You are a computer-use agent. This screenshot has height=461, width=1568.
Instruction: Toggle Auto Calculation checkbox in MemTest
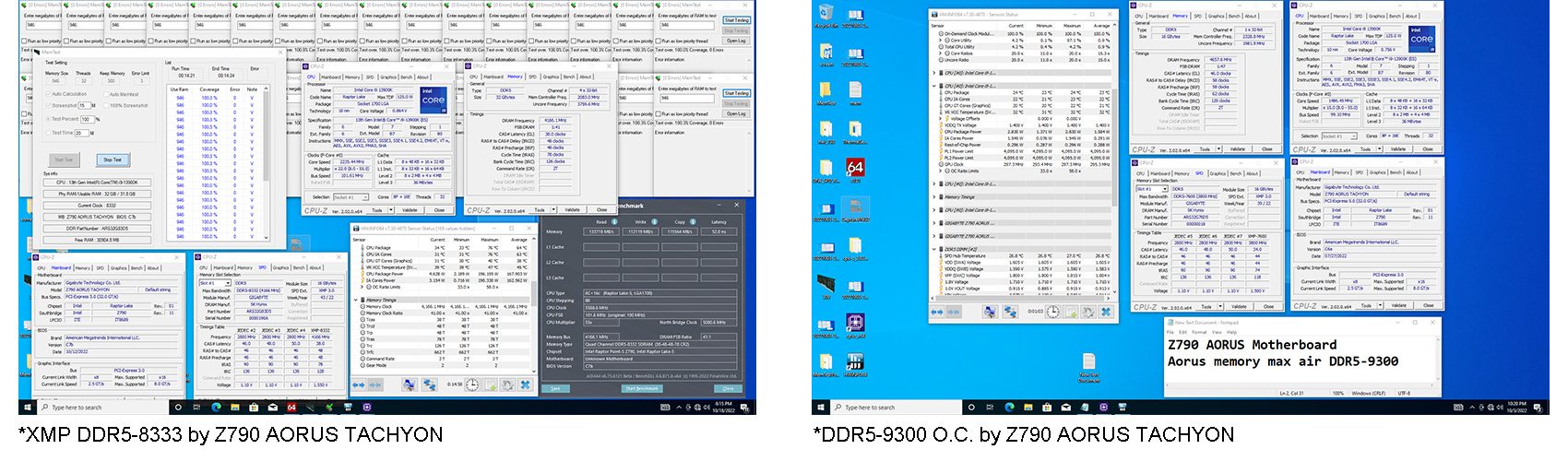49,94
